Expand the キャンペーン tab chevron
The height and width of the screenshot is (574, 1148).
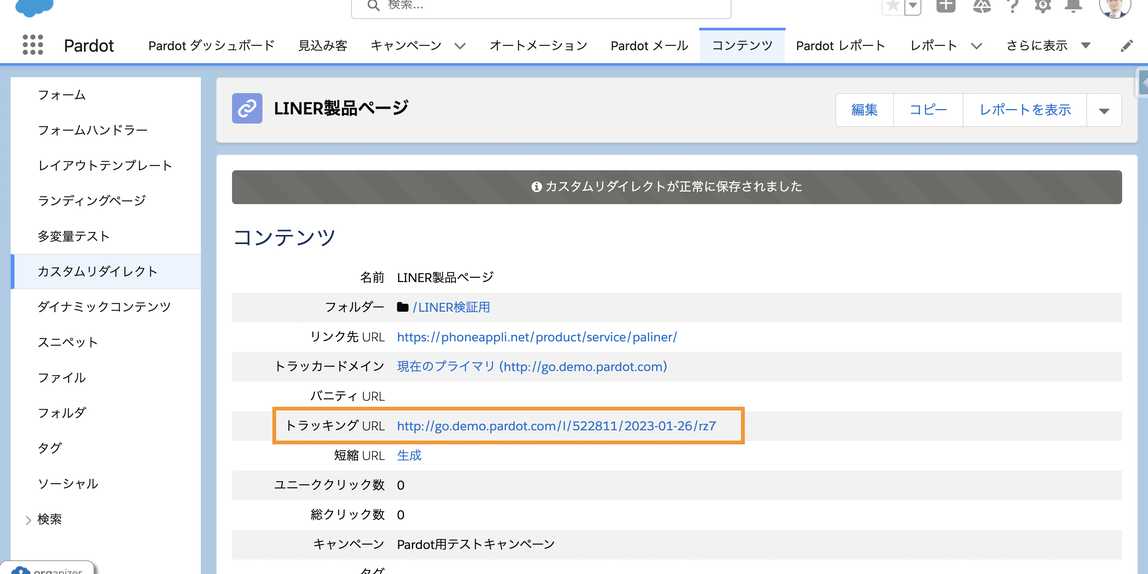point(460,45)
